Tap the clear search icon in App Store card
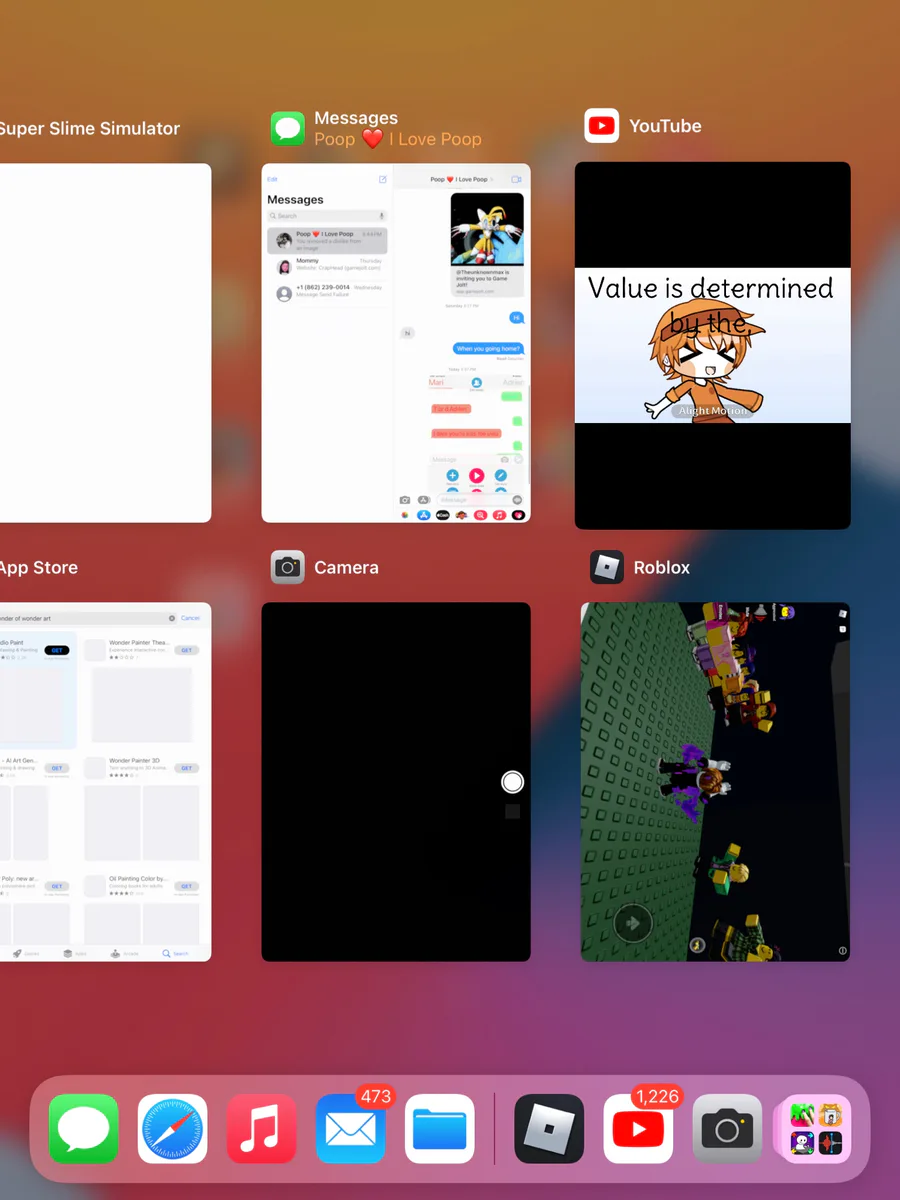 [x=172, y=618]
